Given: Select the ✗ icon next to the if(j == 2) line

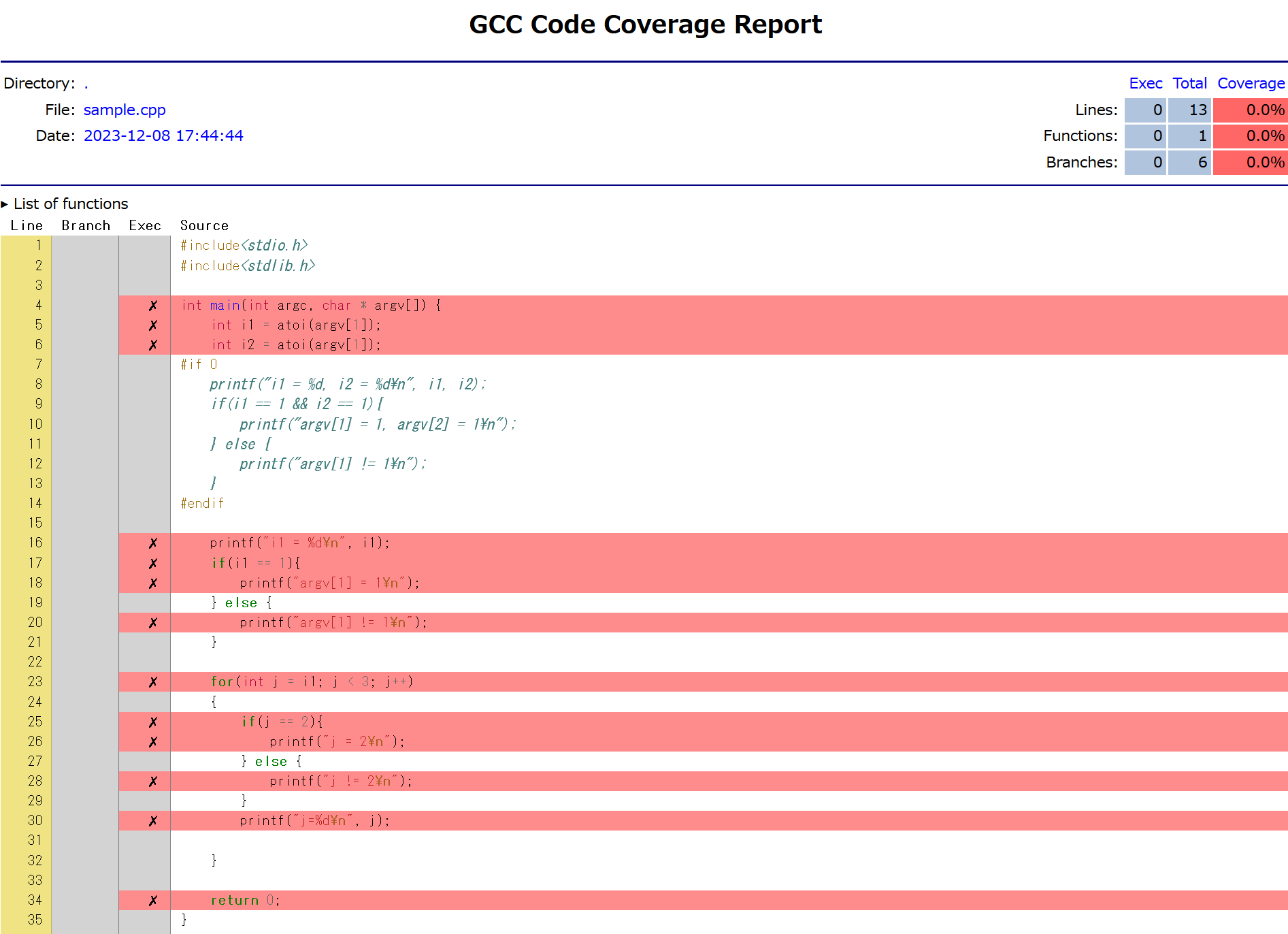Looking at the screenshot, I should pos(153,722).
